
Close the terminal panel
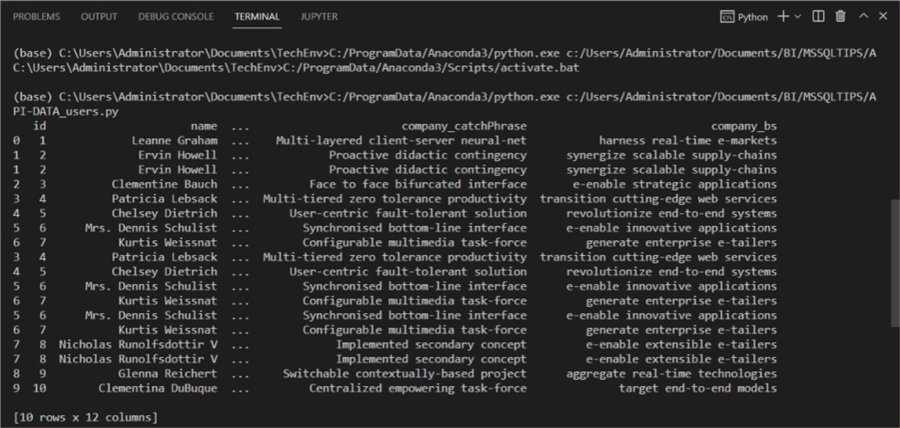[882, 17]
